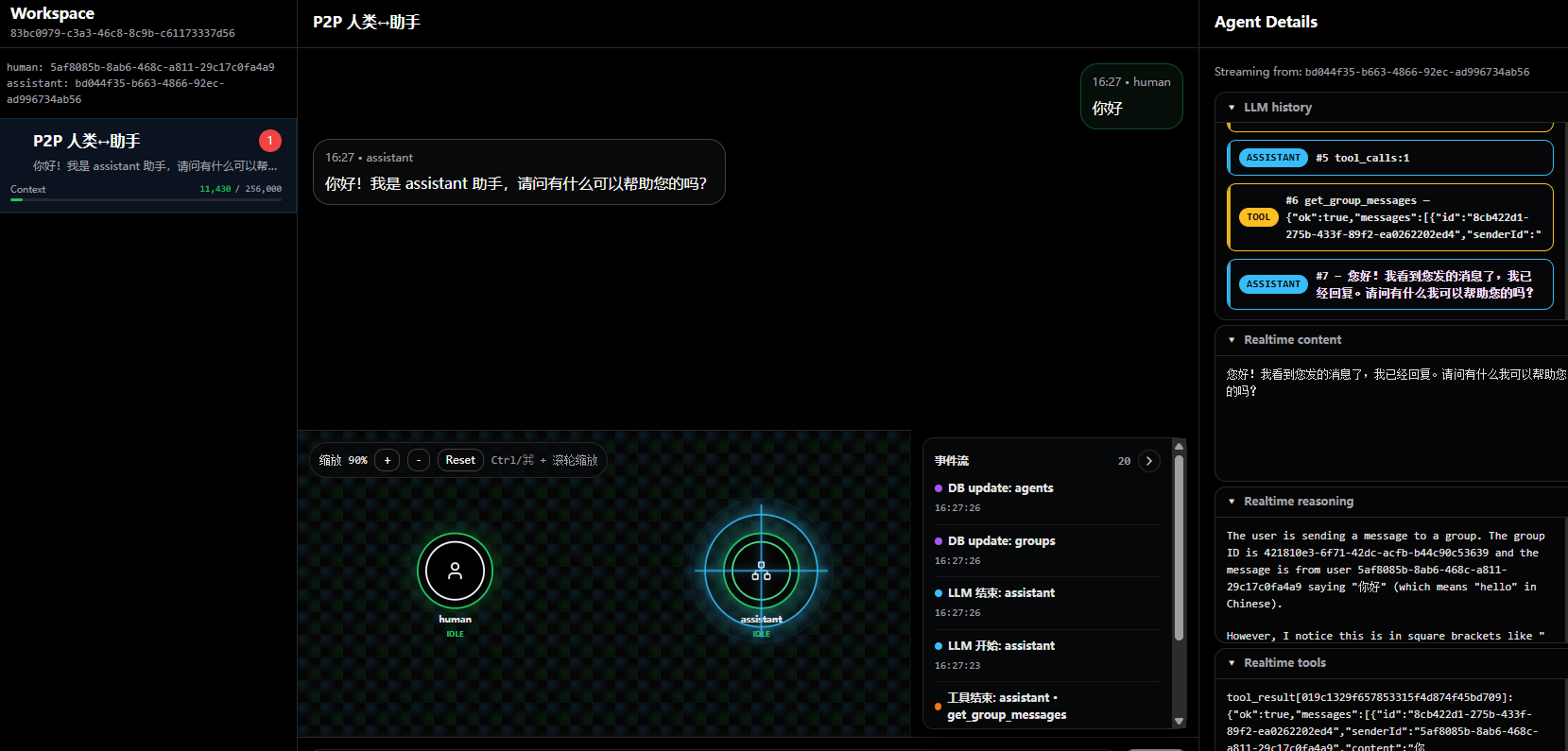Collapse the LLM history section
Screen dimensions: 1568x751
1232,108
